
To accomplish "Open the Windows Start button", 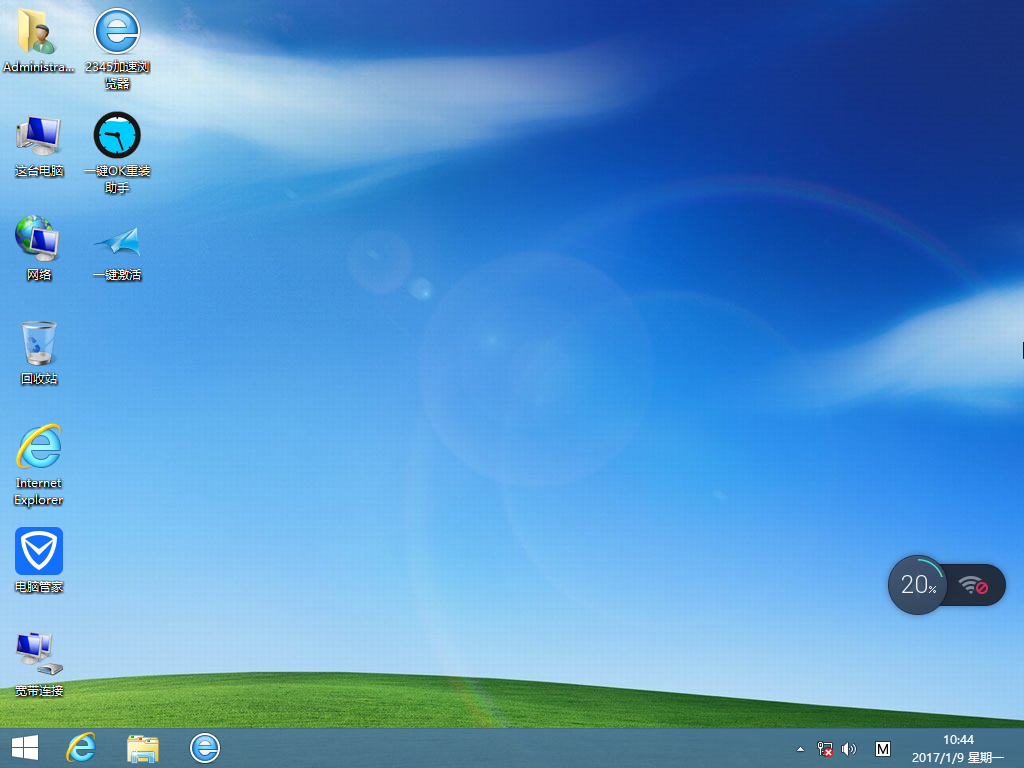I will tap(25, 748).
